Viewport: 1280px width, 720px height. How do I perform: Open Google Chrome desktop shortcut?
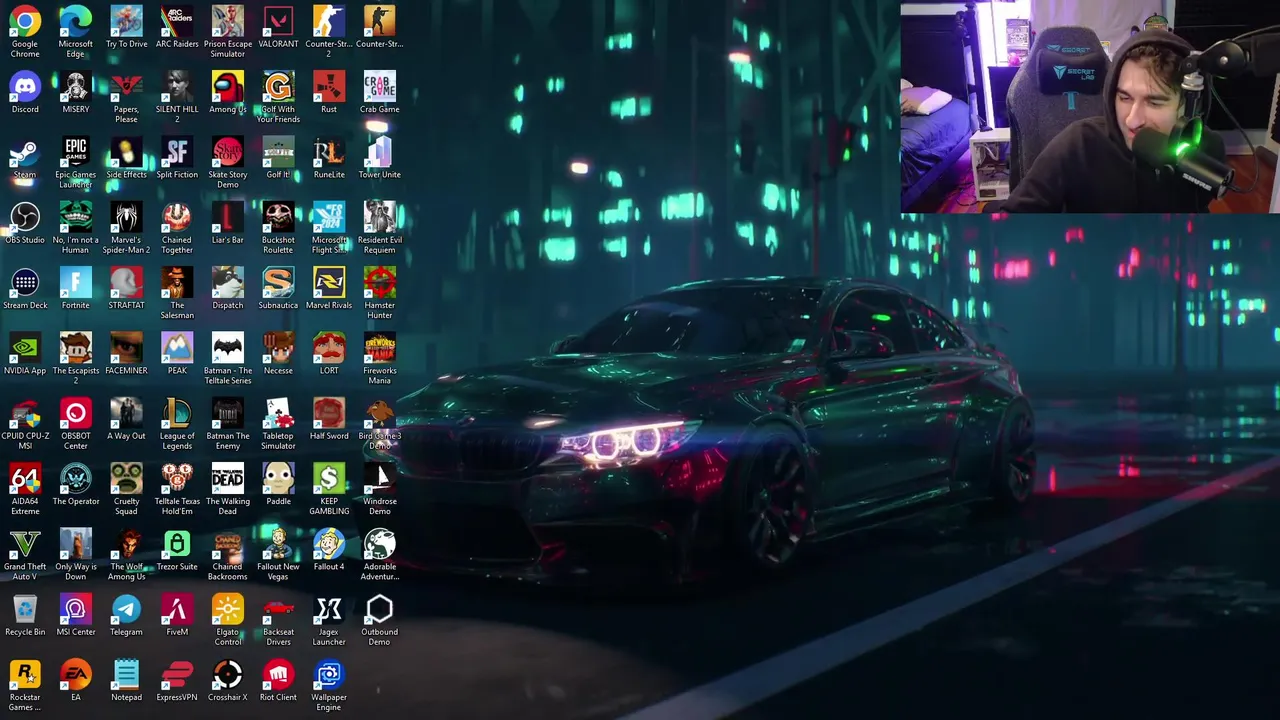tap(25, 22)
